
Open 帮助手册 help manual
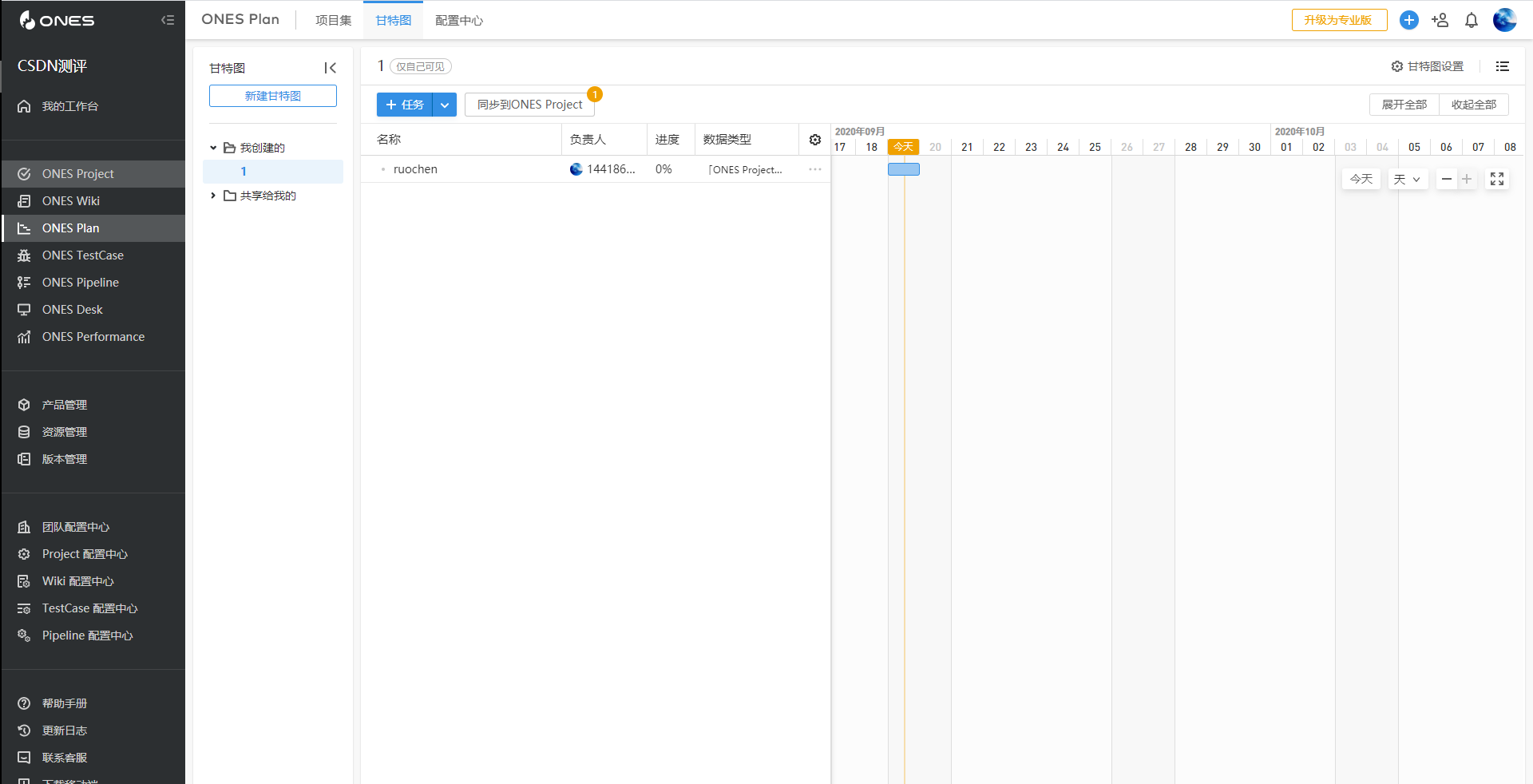(x=93, y=703)
